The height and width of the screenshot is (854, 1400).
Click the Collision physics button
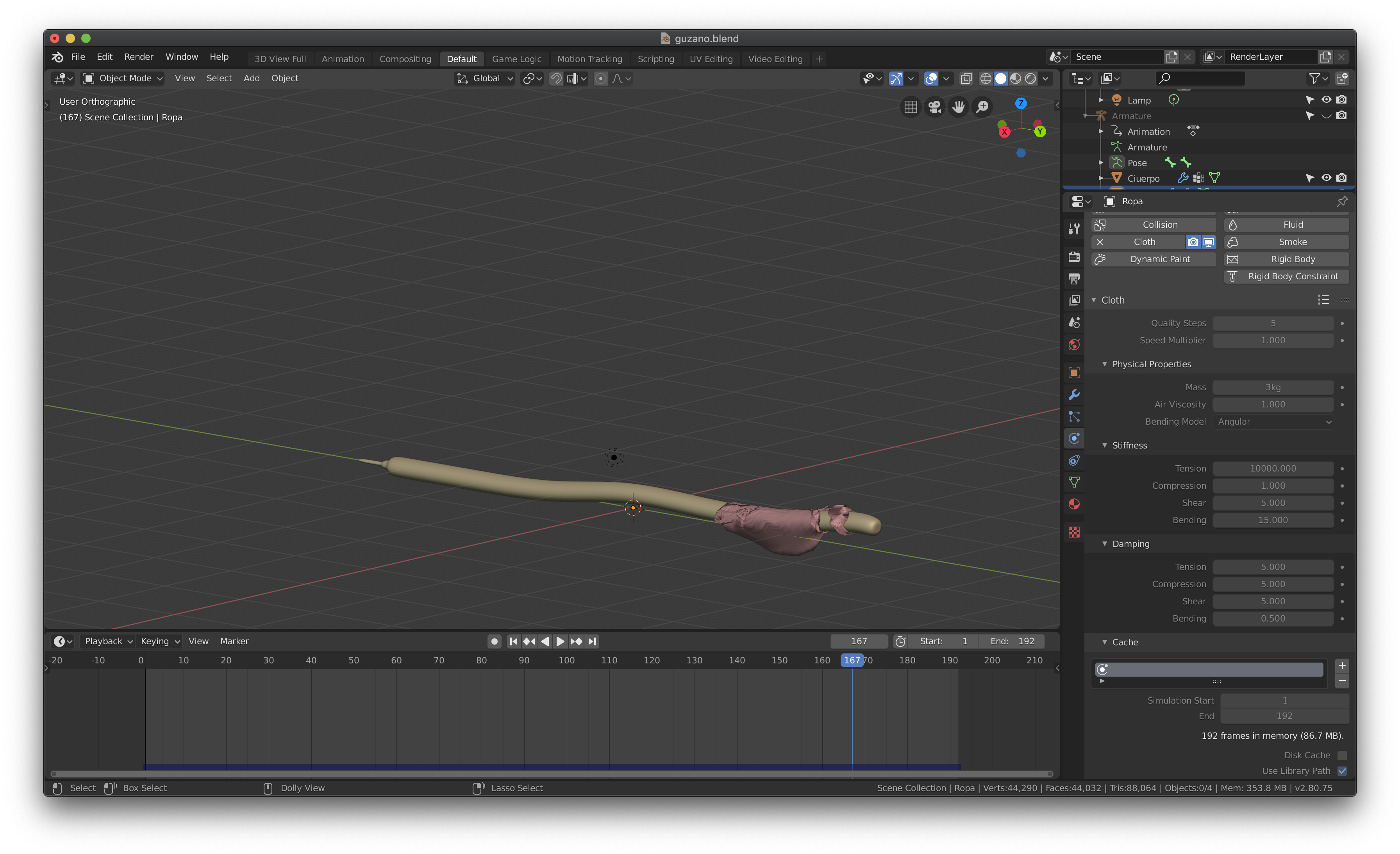pos(1154,225)
